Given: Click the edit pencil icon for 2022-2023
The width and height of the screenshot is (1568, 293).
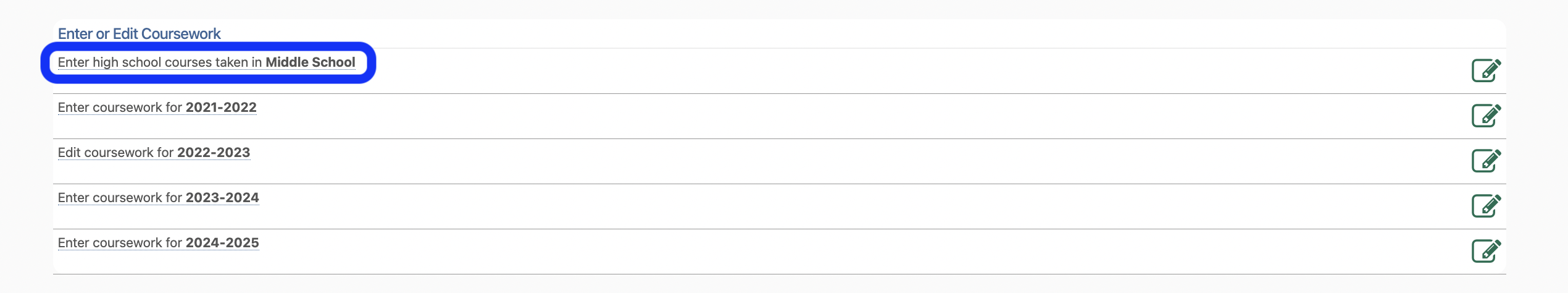Looking at the screenshot, I should (1485, 161).
